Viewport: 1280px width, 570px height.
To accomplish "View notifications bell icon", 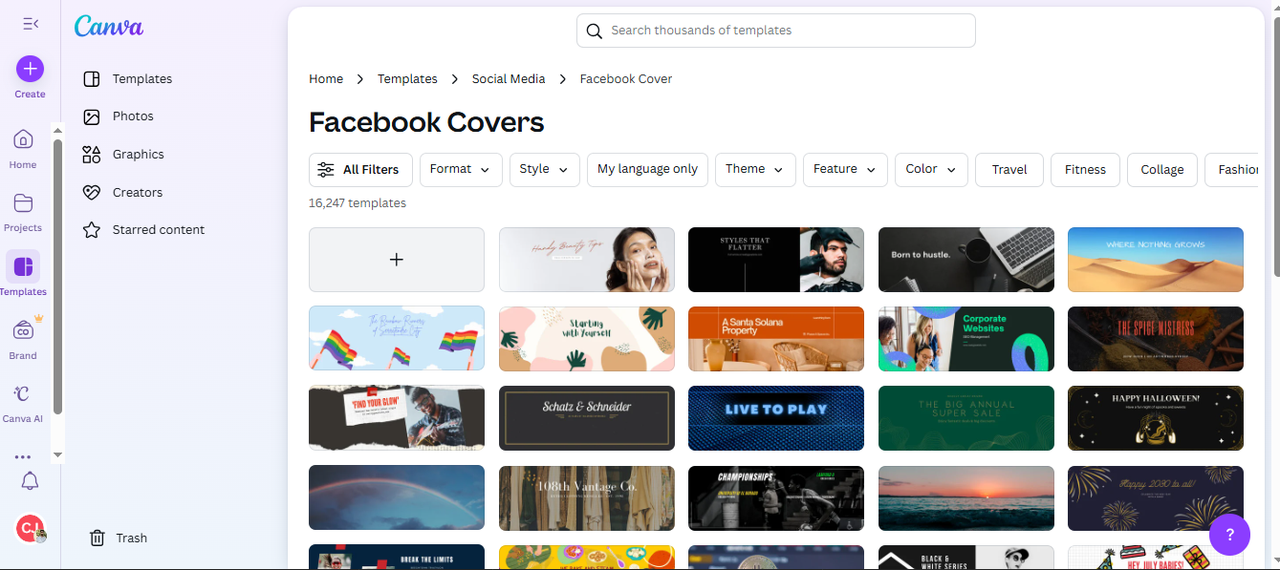I will click(x=30, y=482).
